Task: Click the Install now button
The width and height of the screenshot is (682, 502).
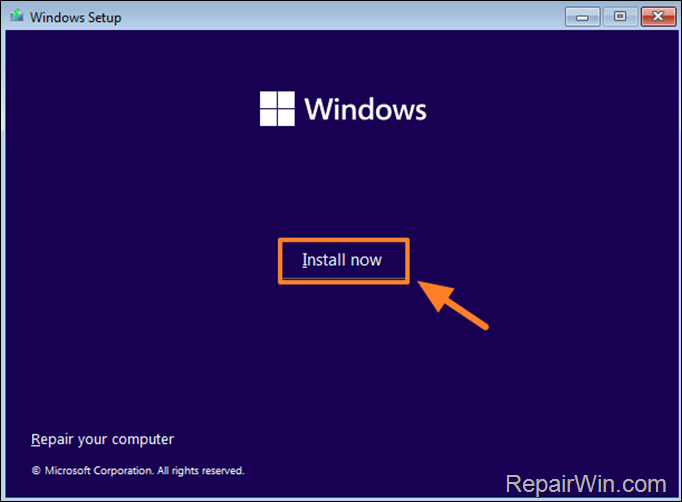Action: coord(343,261)
